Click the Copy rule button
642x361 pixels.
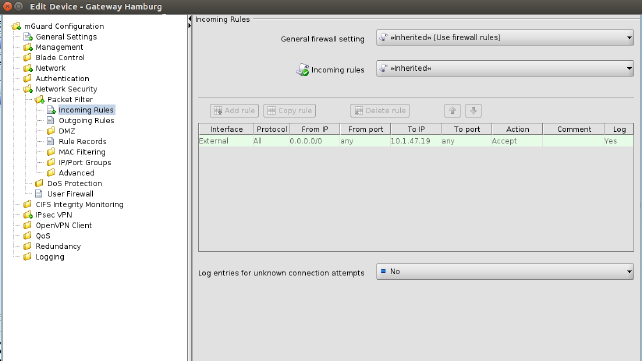click(289, 111)
